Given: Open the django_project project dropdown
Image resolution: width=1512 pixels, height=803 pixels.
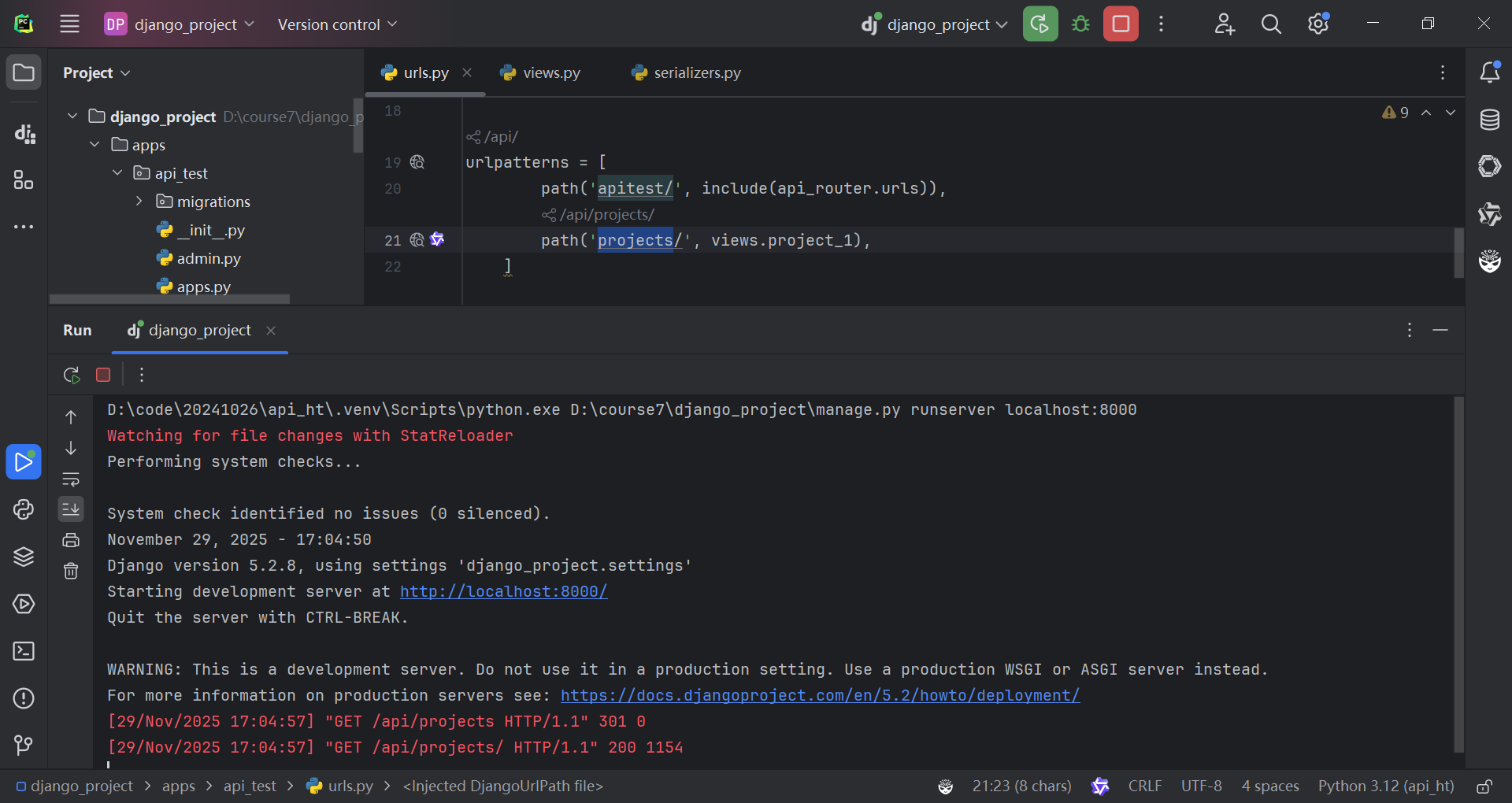Looking at the screenshot, I should [x=180, y=24].
